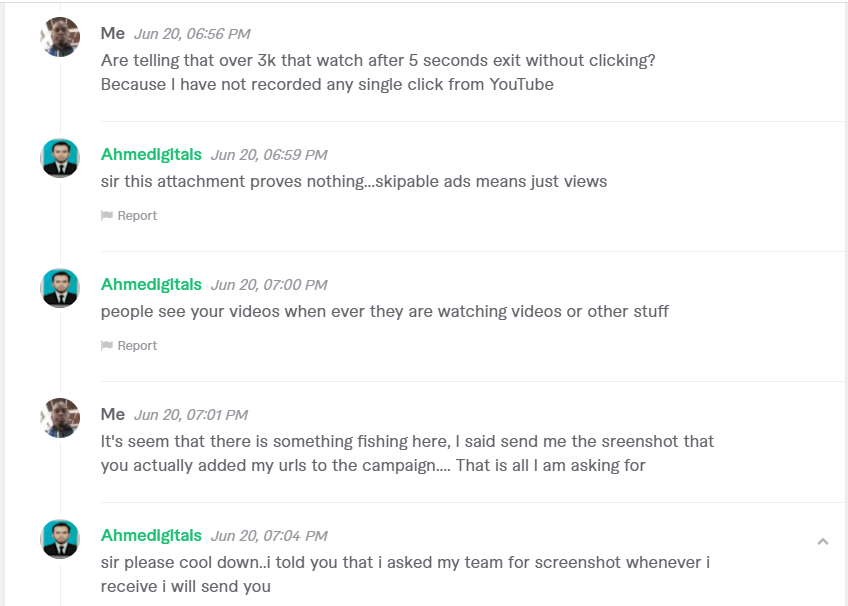Screen dimensions: 848x606
Task: Select the message about something fishing here
Action: [407, 453]
